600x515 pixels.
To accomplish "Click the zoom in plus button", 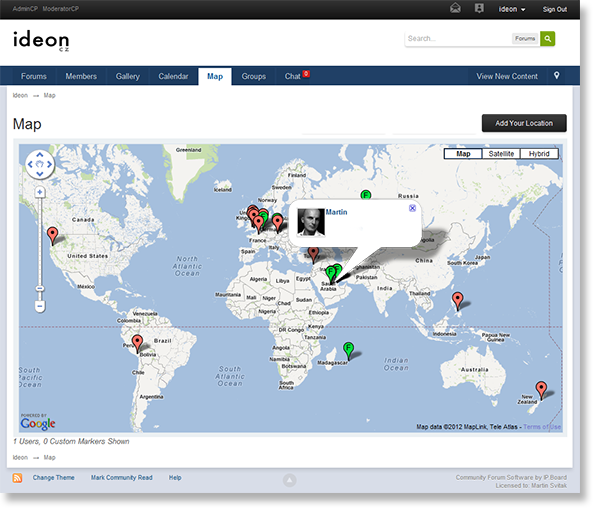I will point(40,192).
